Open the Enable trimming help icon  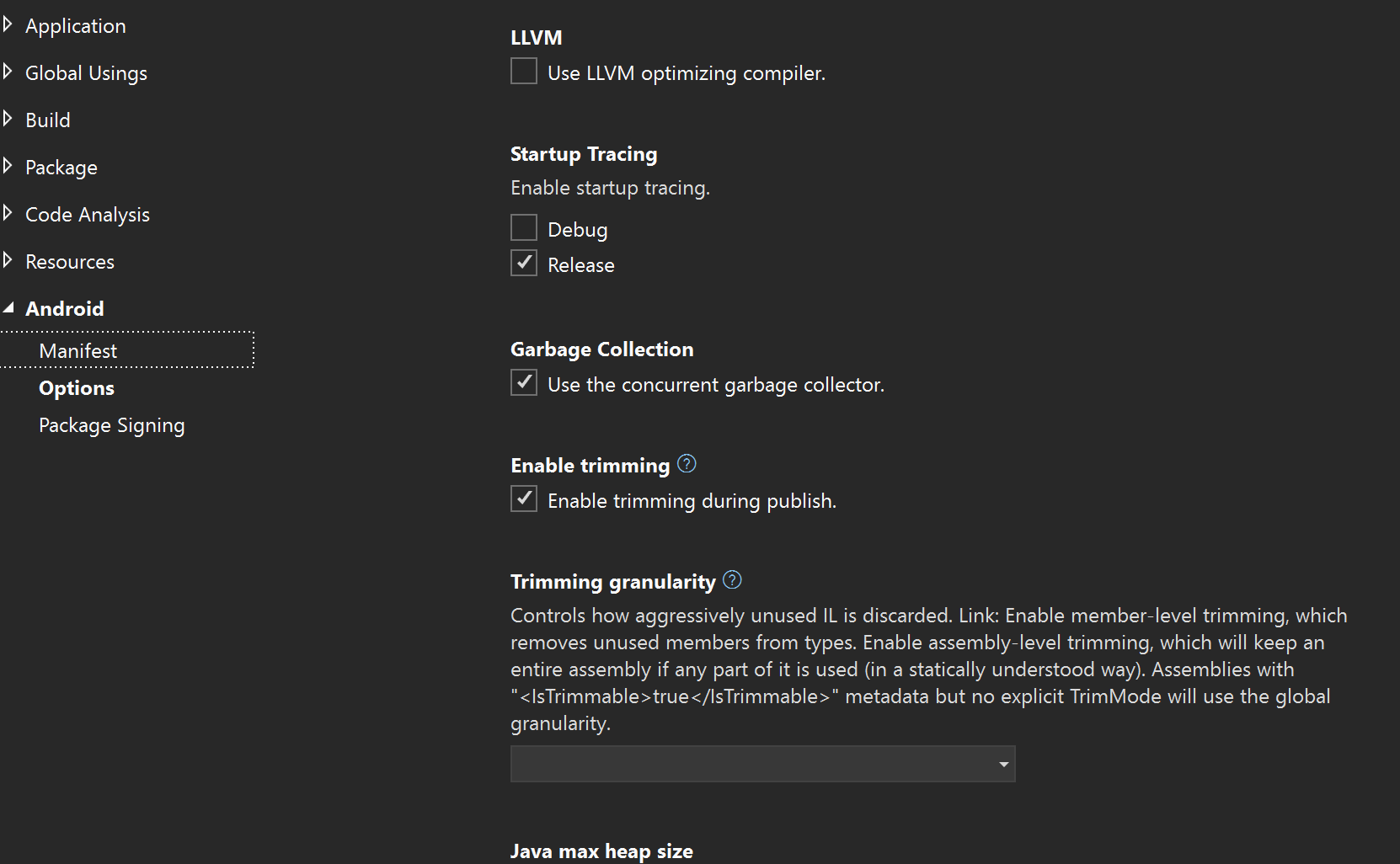coord(687,464)
